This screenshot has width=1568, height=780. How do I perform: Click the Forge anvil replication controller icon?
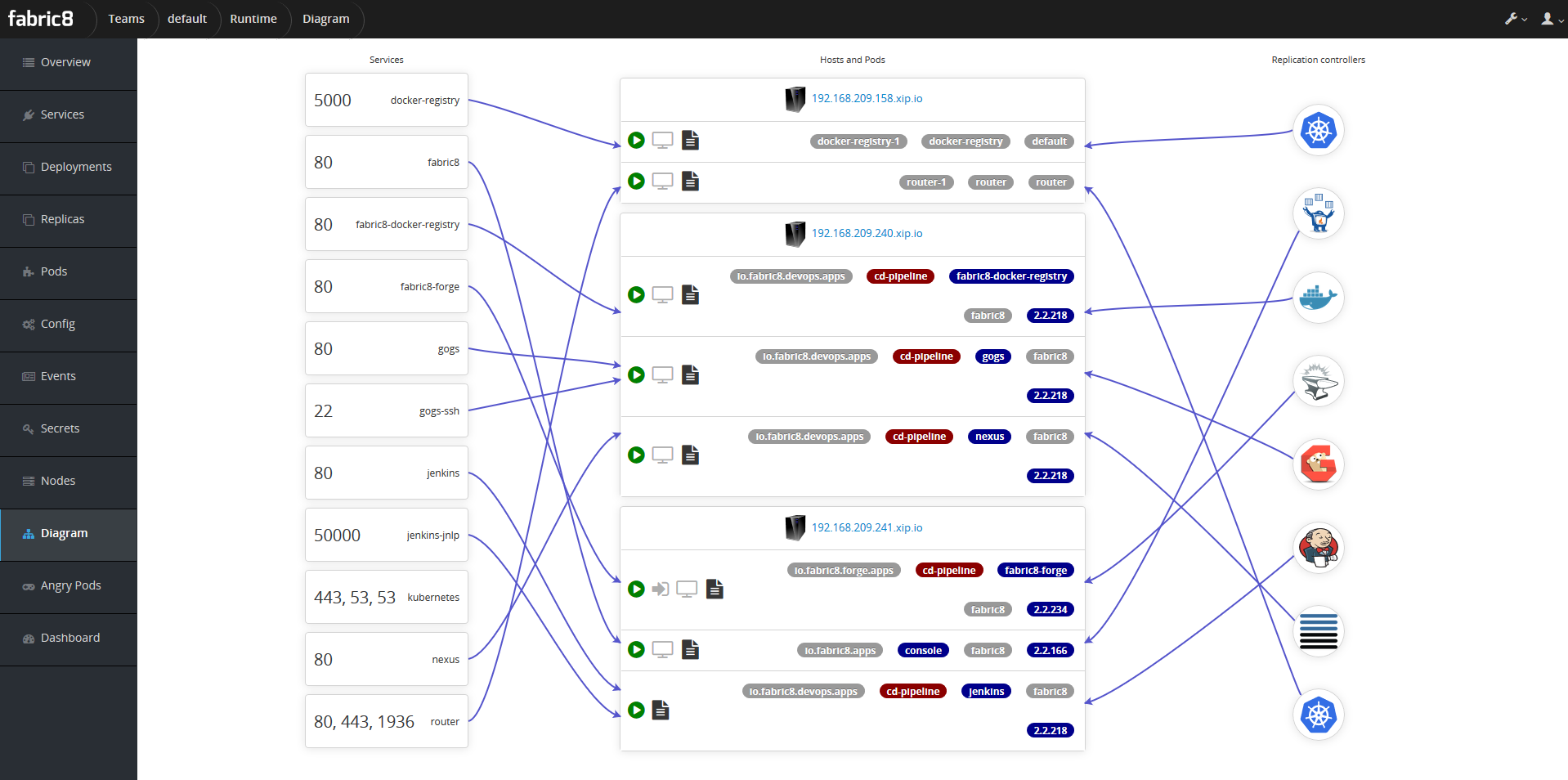(1318, 381)
